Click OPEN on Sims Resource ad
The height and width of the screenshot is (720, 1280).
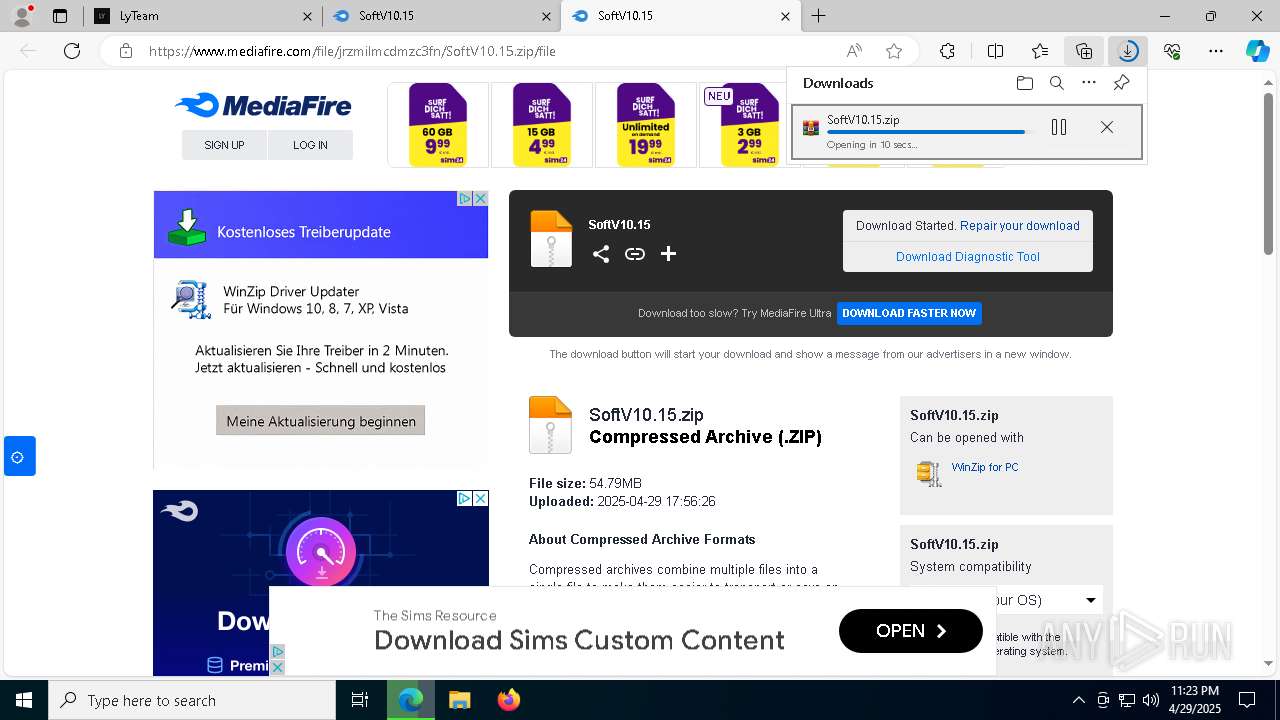(x=911, y=631)
